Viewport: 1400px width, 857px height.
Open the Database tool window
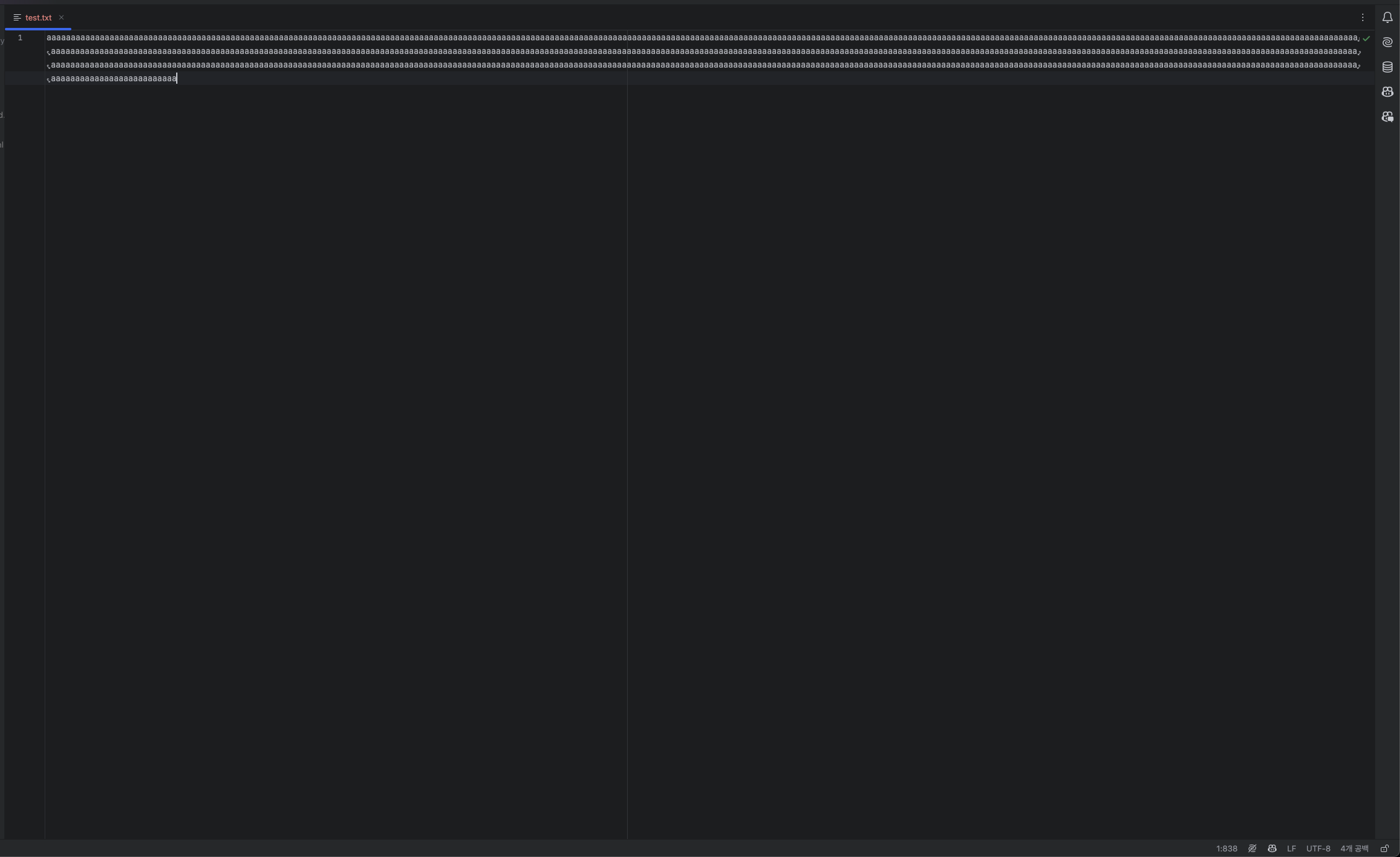click(x=1388, y=67)
